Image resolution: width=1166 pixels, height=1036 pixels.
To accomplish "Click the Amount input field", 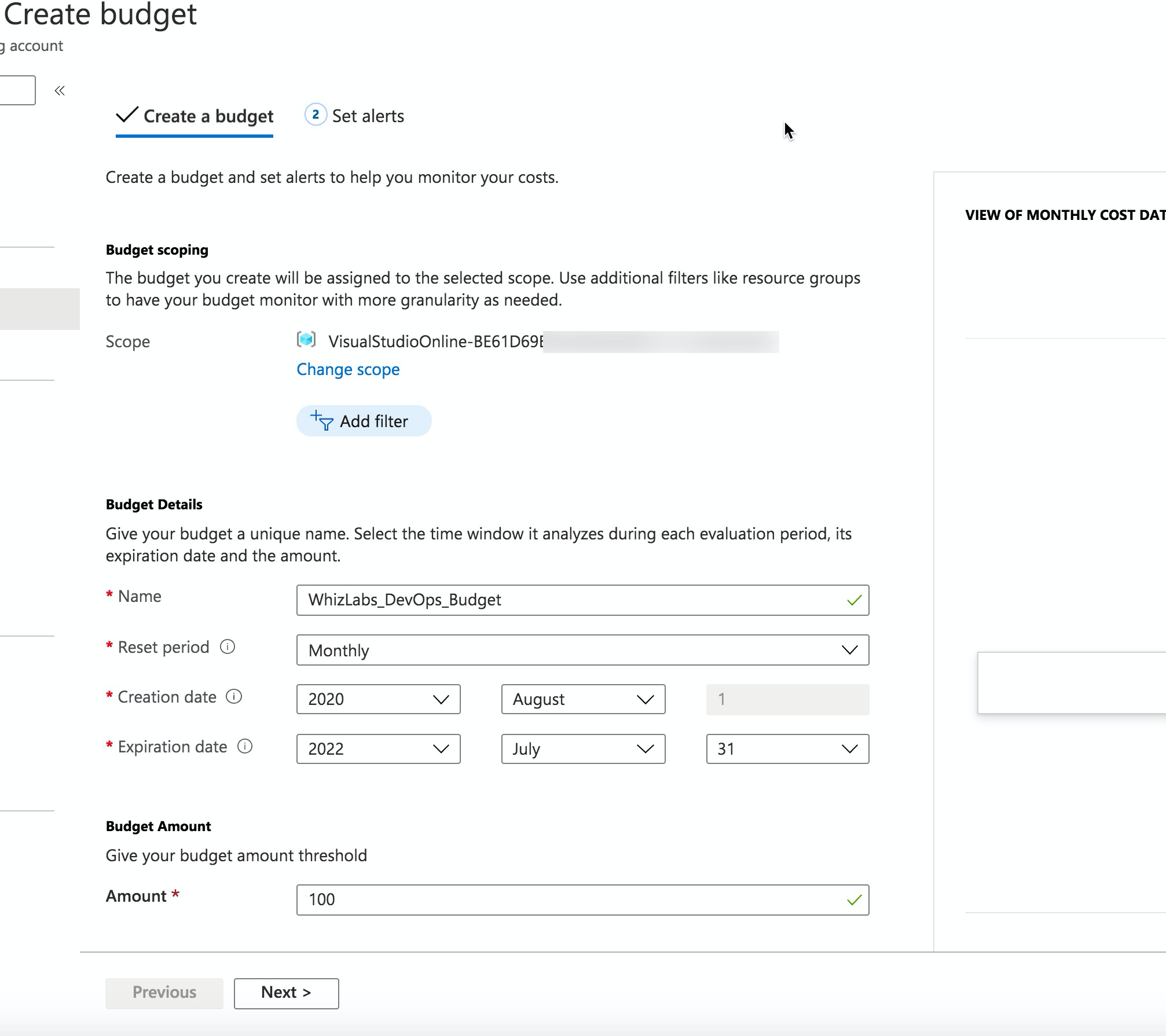I will [582, 900].
